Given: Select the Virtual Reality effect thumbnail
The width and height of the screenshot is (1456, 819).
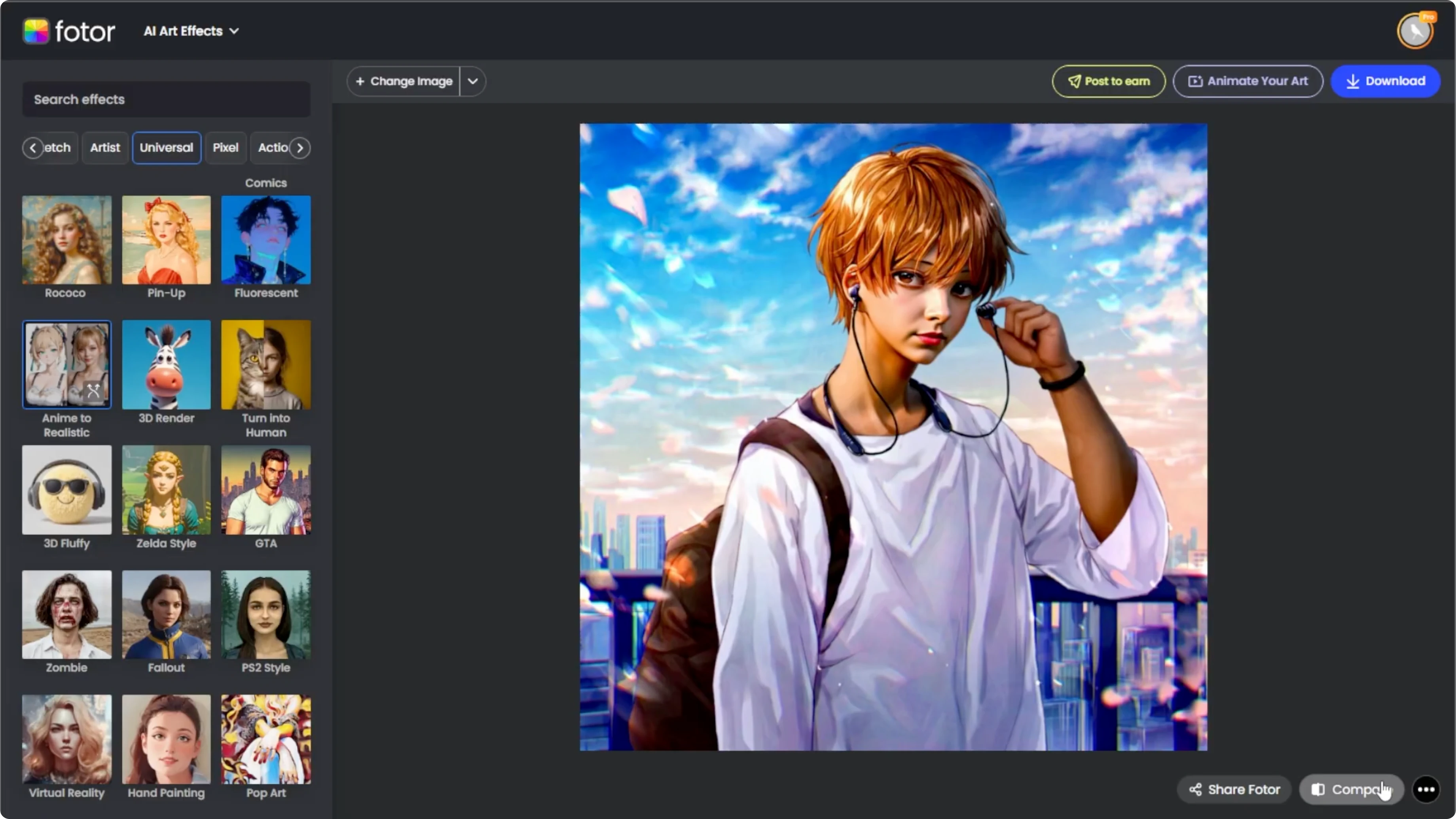Looking at the screenshot, I should point(67,739).
